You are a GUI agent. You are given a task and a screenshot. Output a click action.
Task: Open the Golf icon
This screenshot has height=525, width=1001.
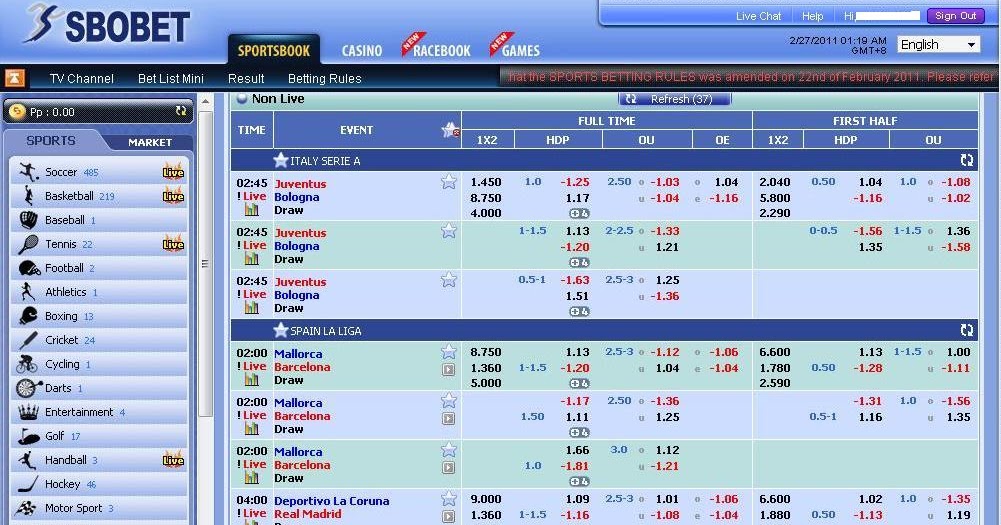point(29,436)
